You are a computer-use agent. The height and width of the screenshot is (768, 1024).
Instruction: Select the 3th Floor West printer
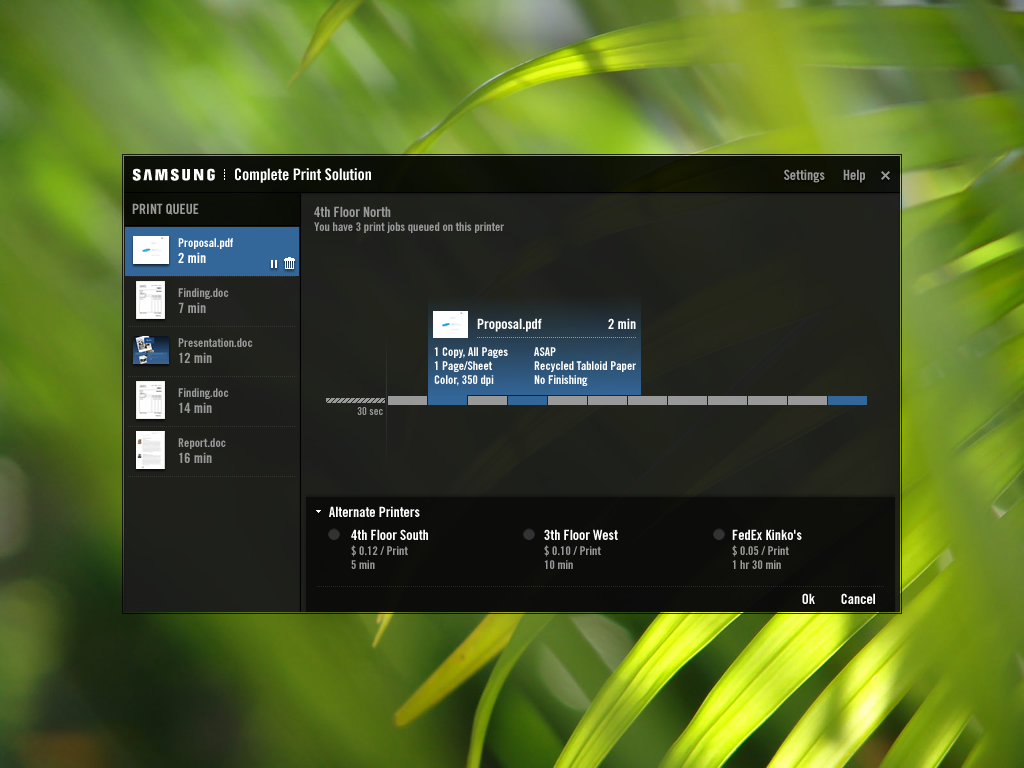tap(529, 534)
